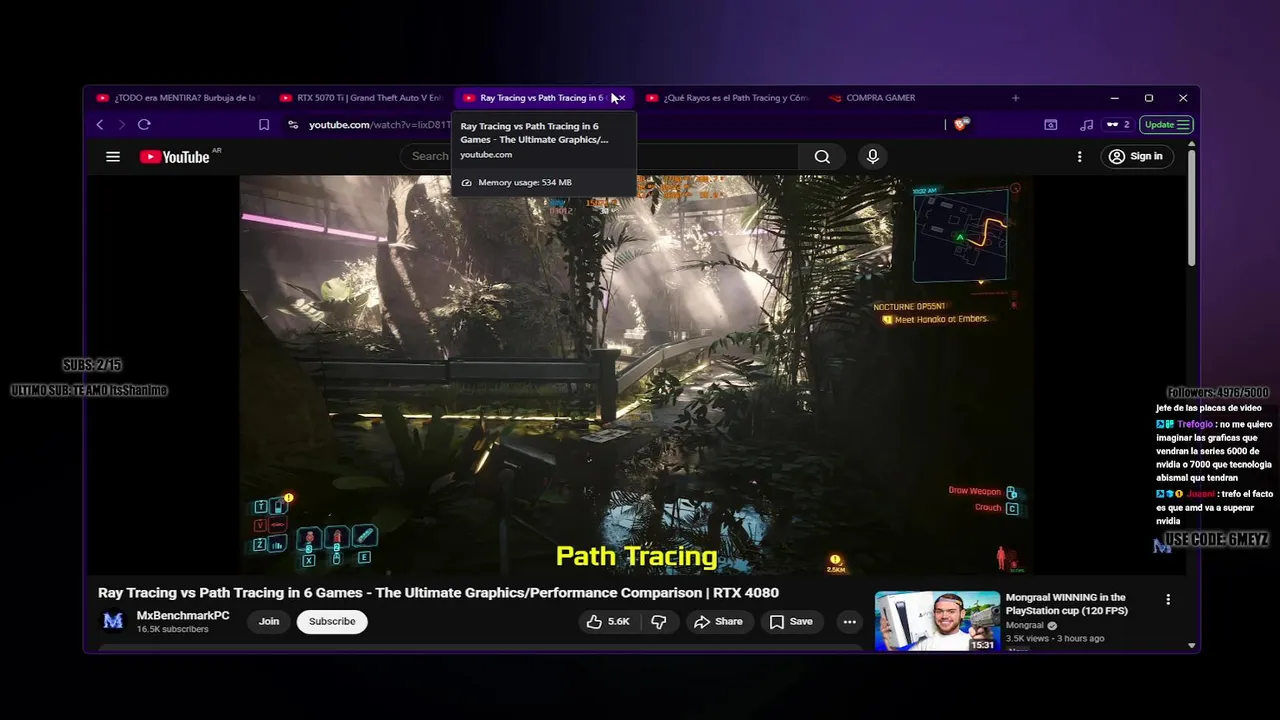Viewport: 1280px width, 720px height.
Task: Click the Trefogio chat message
Action: coord(1214,451)
